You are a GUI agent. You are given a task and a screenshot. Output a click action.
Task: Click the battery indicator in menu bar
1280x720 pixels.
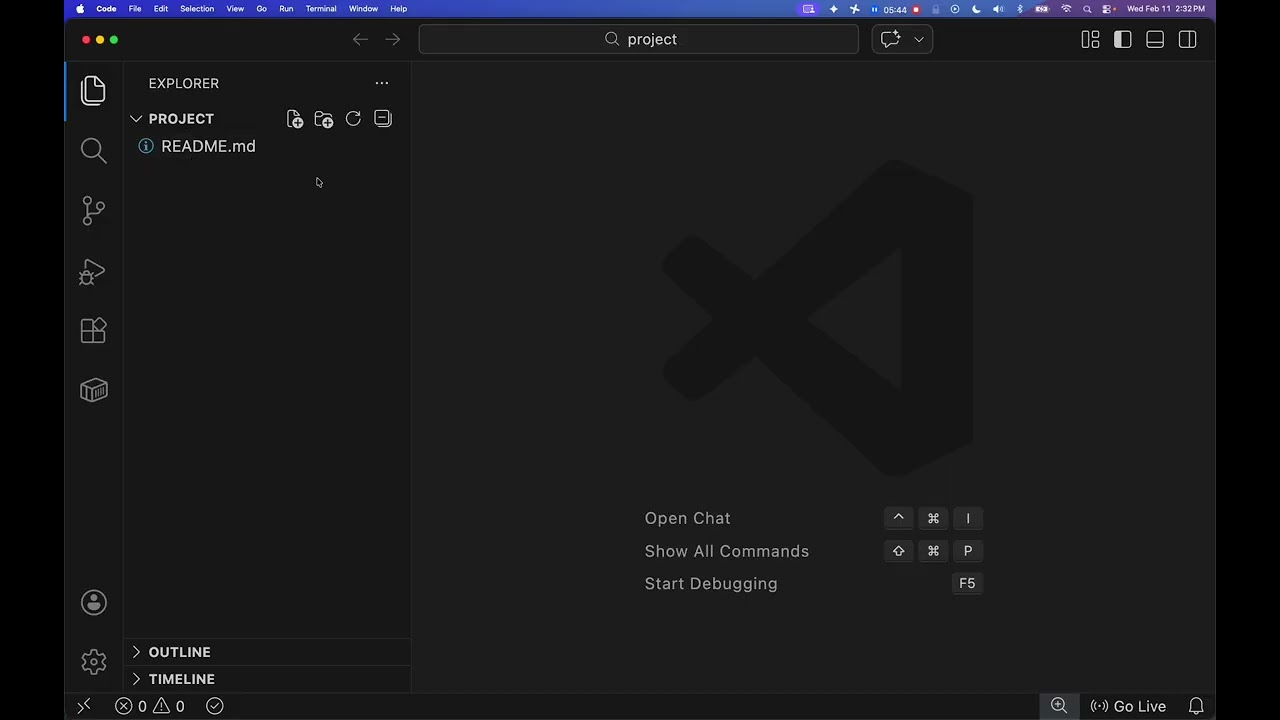pos(1042,9)
